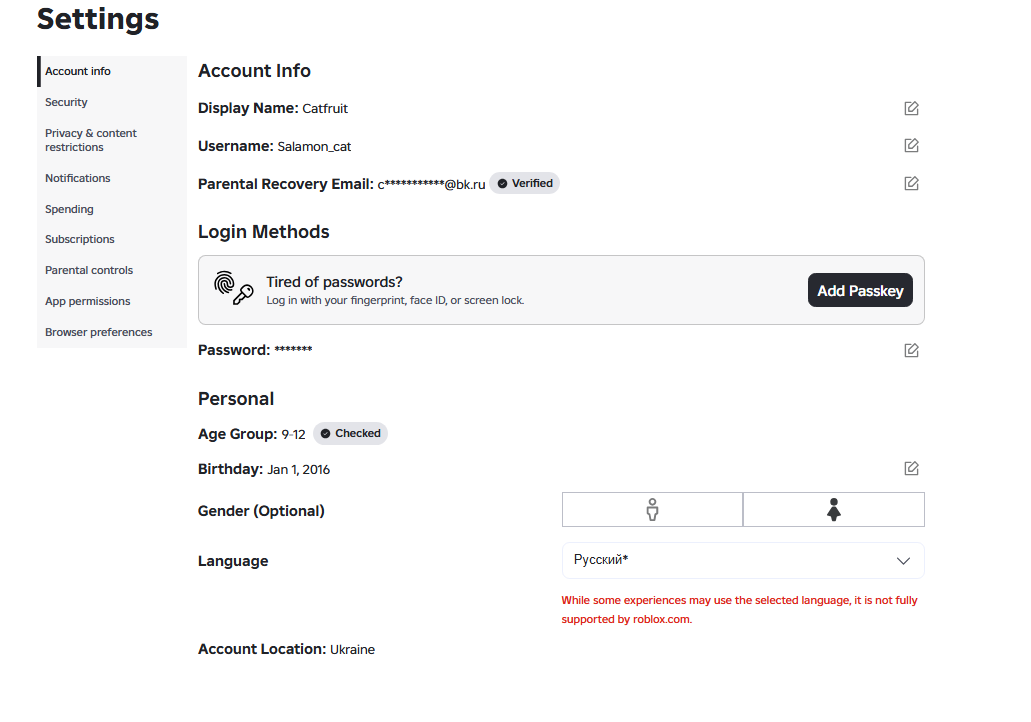Edit the Parental Recovery Email

point(911,183)
